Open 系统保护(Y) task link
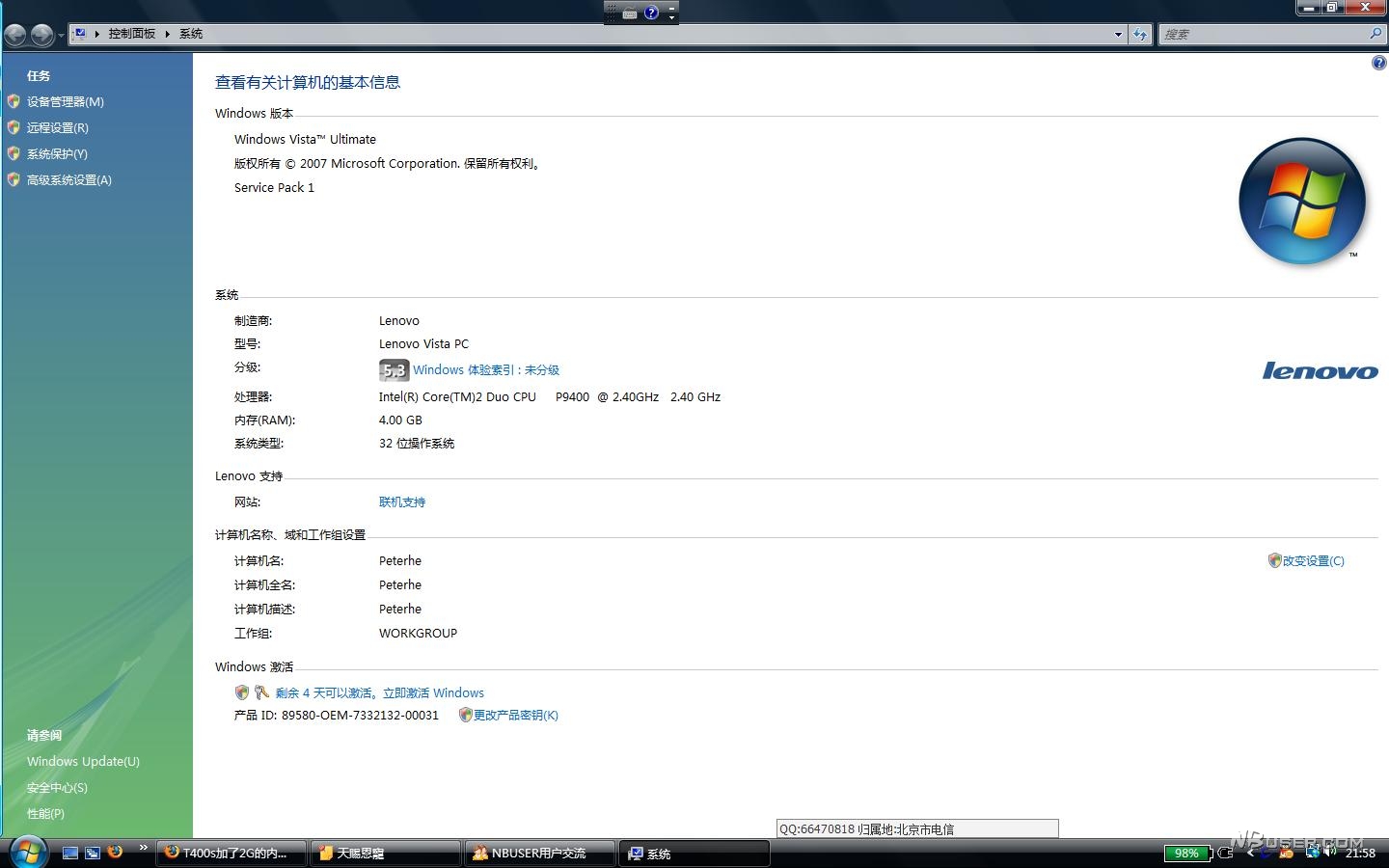 (x=57, y=153)
